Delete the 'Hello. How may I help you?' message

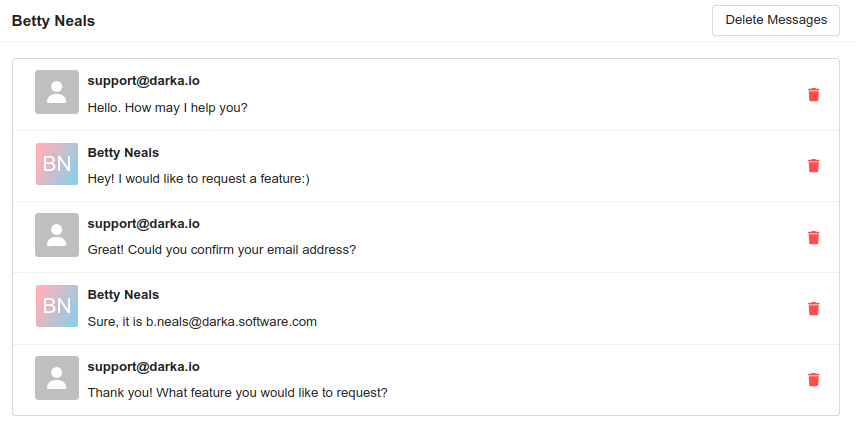[x=814, y=95]
